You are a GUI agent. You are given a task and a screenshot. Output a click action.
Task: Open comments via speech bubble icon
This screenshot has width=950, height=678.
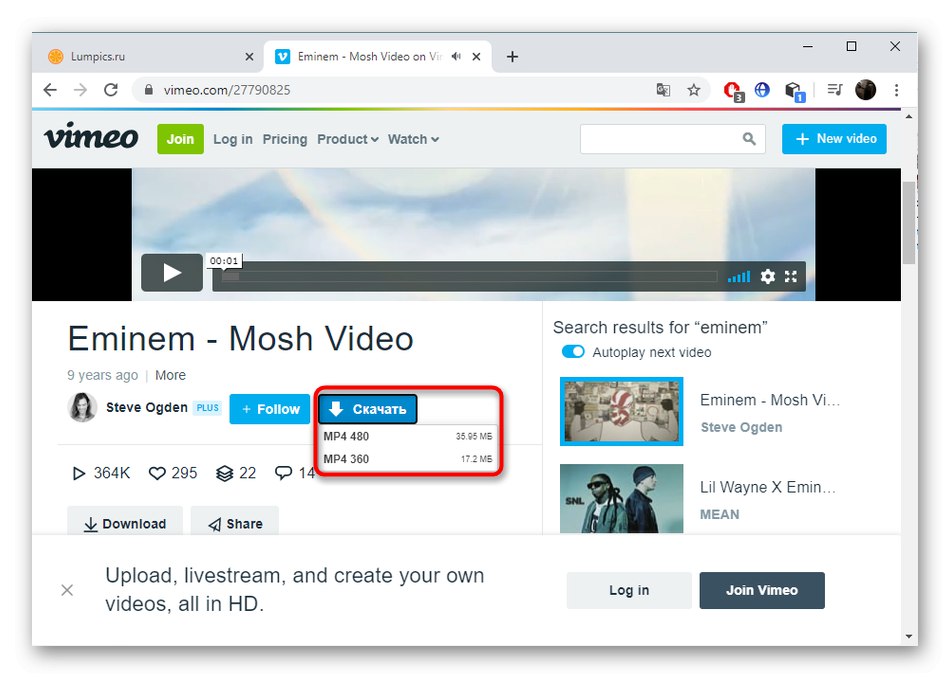tap(283, 473)
